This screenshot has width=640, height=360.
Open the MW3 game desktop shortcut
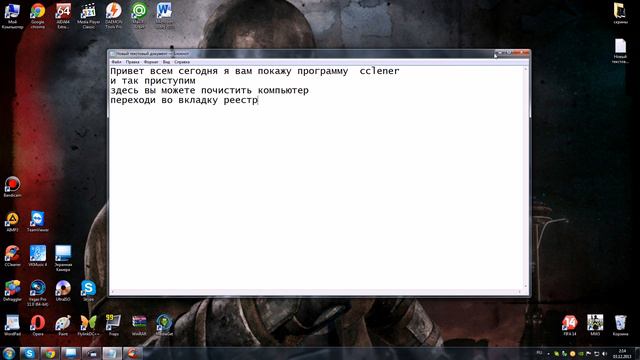(595, 325)
